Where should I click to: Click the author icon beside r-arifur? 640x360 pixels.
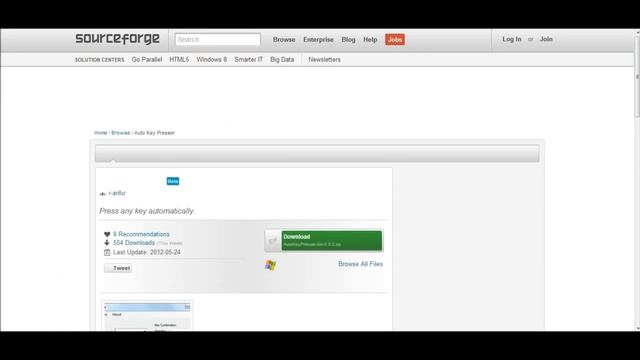click(103, 193)
